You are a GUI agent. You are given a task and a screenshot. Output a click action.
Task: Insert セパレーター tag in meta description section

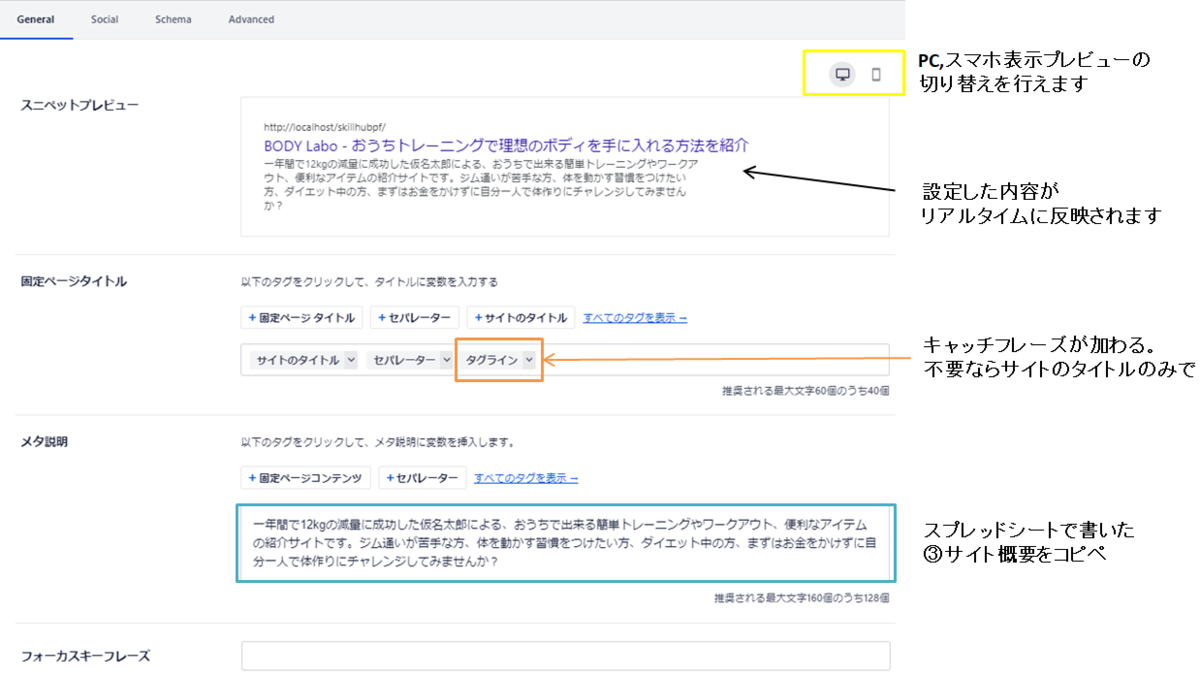[422, 478]
